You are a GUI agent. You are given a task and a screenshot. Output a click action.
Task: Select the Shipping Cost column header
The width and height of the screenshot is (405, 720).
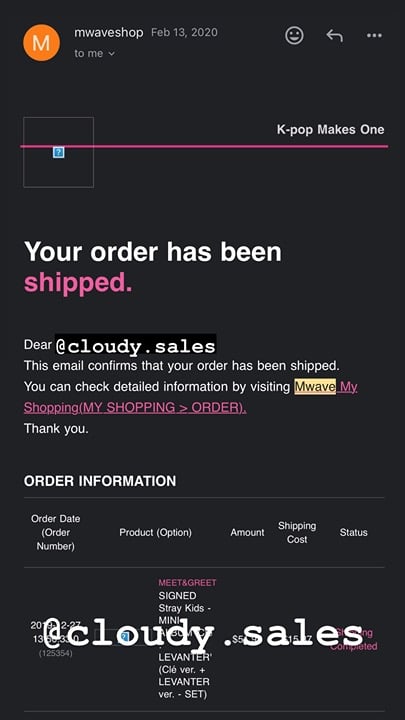(297, 533)
